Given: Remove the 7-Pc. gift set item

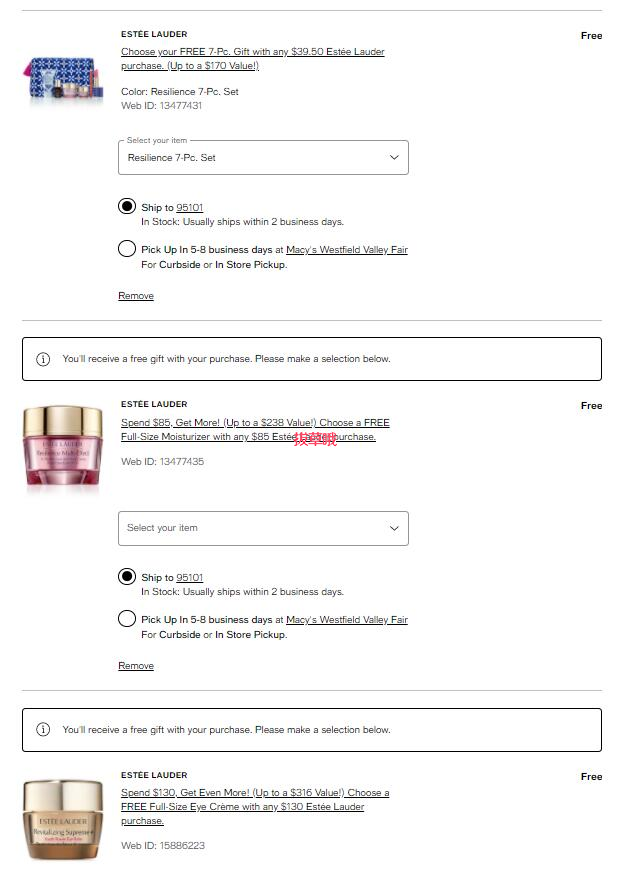Looking at the screenshot, I should pos(136,296).
